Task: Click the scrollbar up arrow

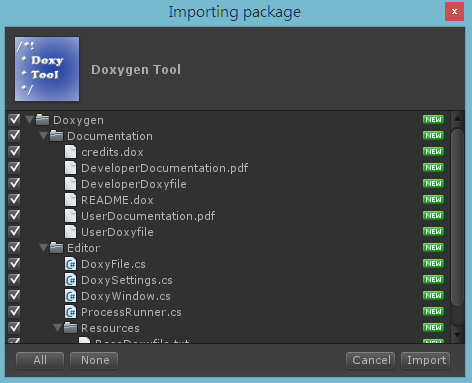Action: pos(458,119)
